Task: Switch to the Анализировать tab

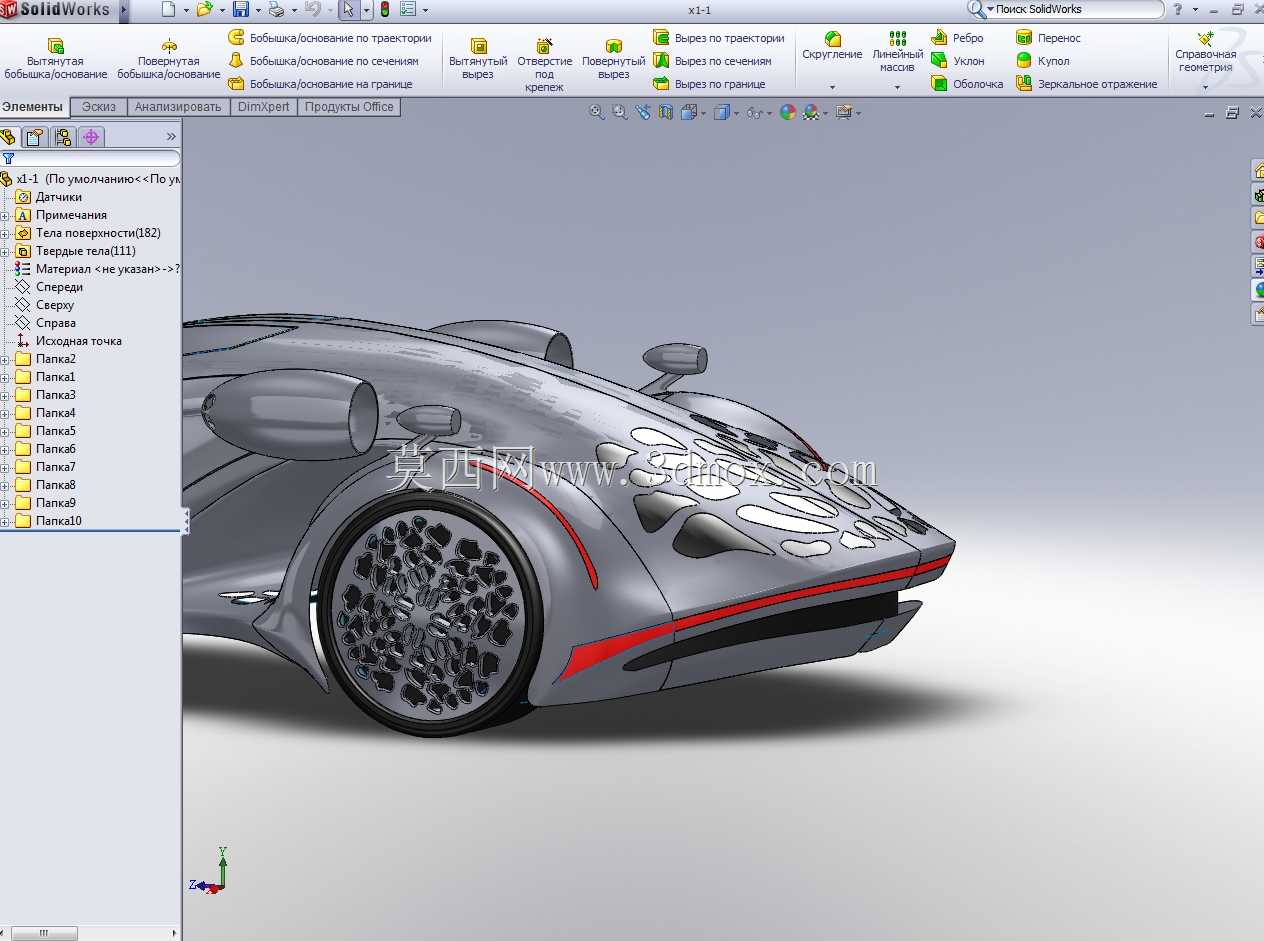Action: [178, 107]
